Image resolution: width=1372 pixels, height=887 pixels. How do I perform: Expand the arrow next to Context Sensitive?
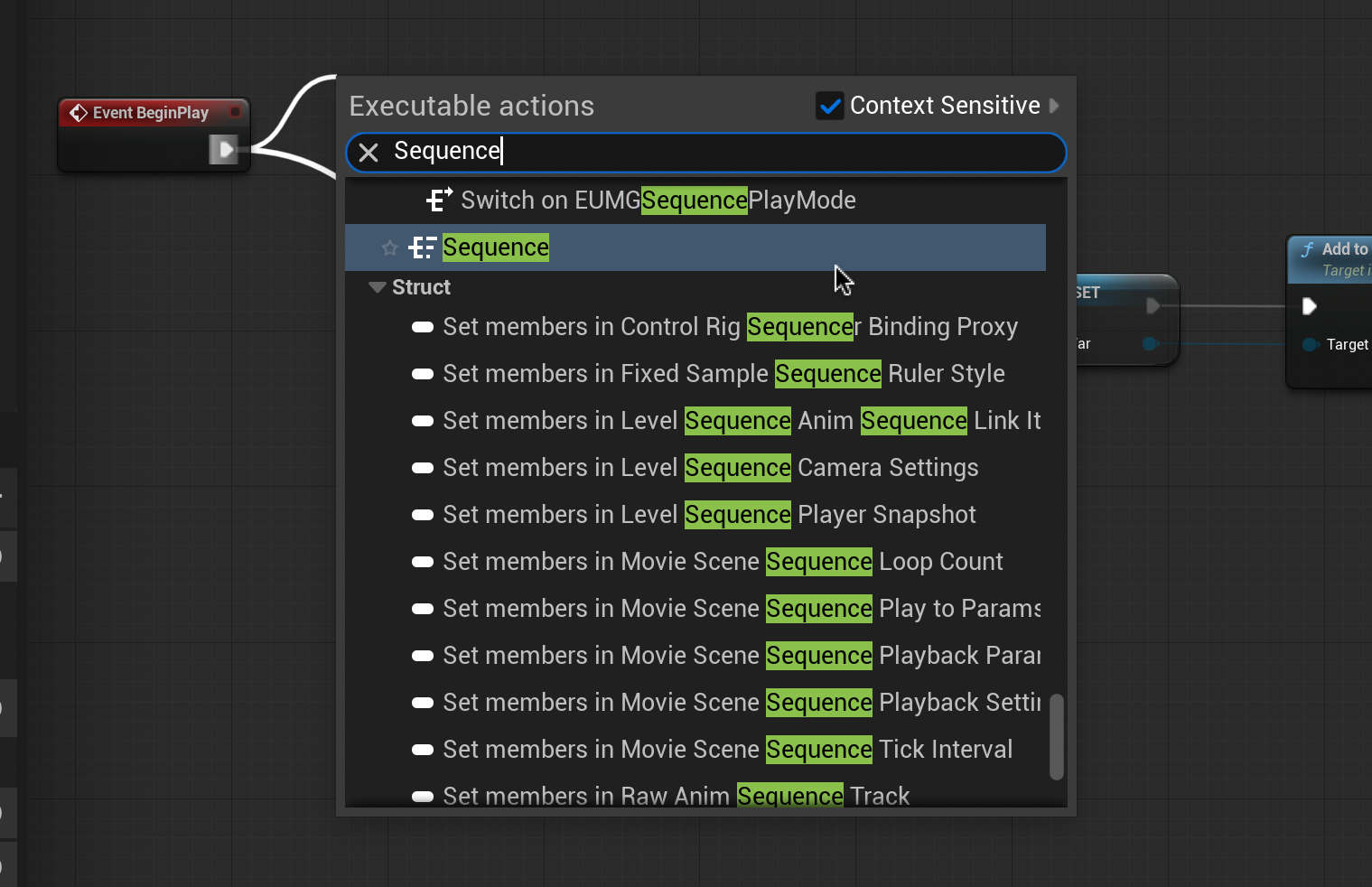1054,106
